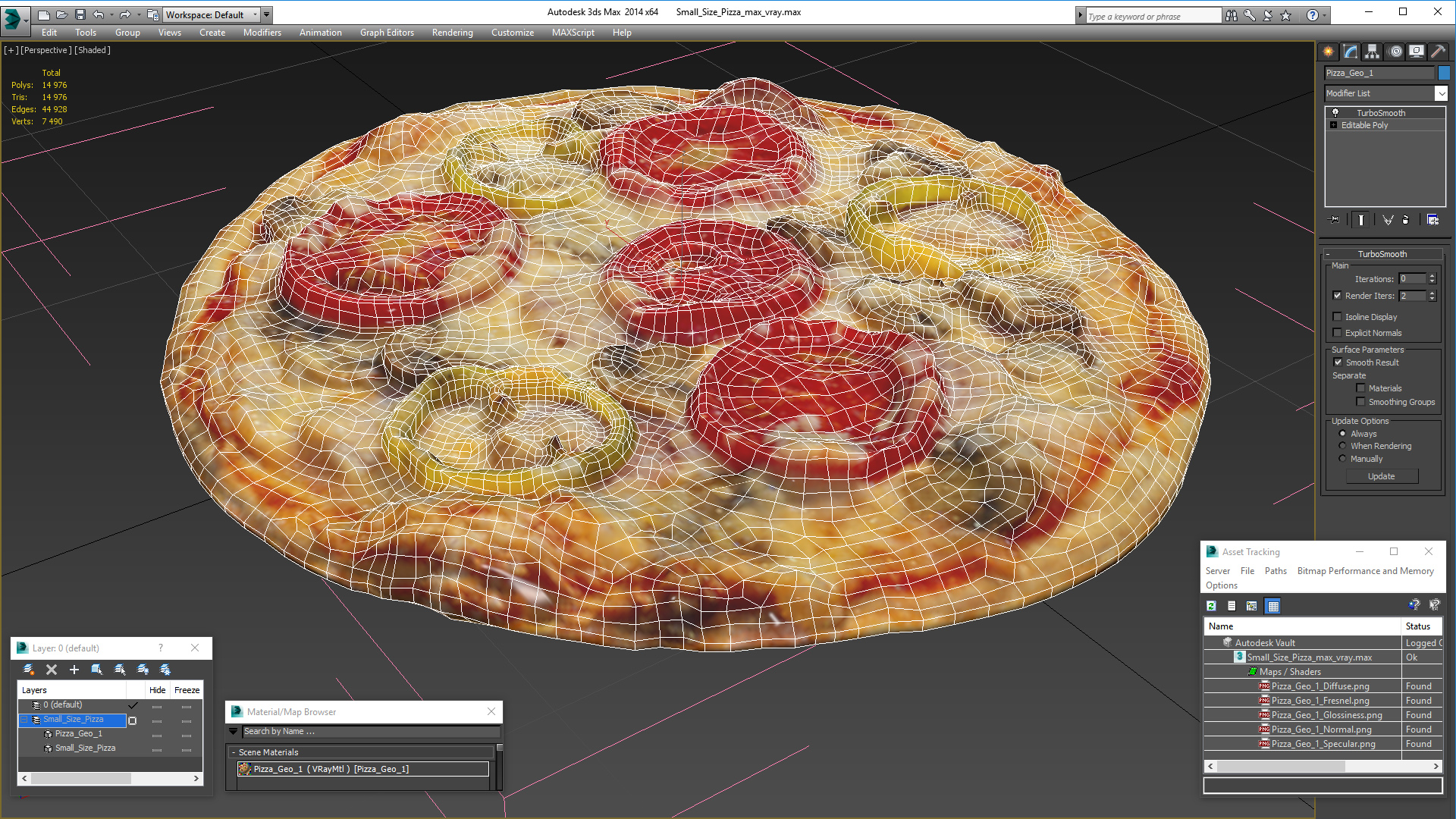Click Highlight Selected Objects' Layers icon
This screenshot has width=1456, height=819.
click(x=120, y=670)
